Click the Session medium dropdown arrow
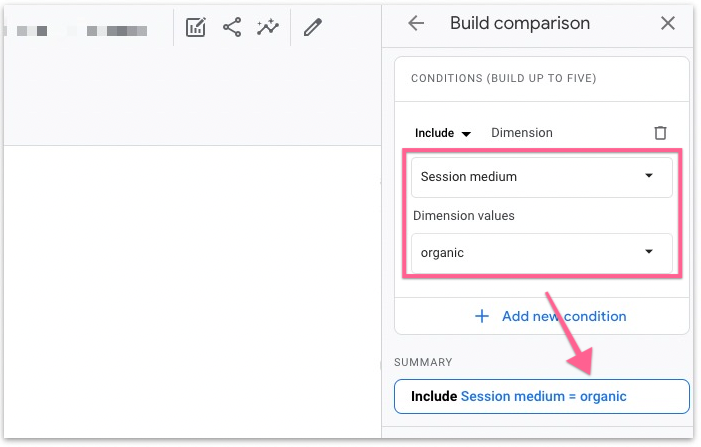The width and height of the screenshot is (701, 447). point(649,176)
